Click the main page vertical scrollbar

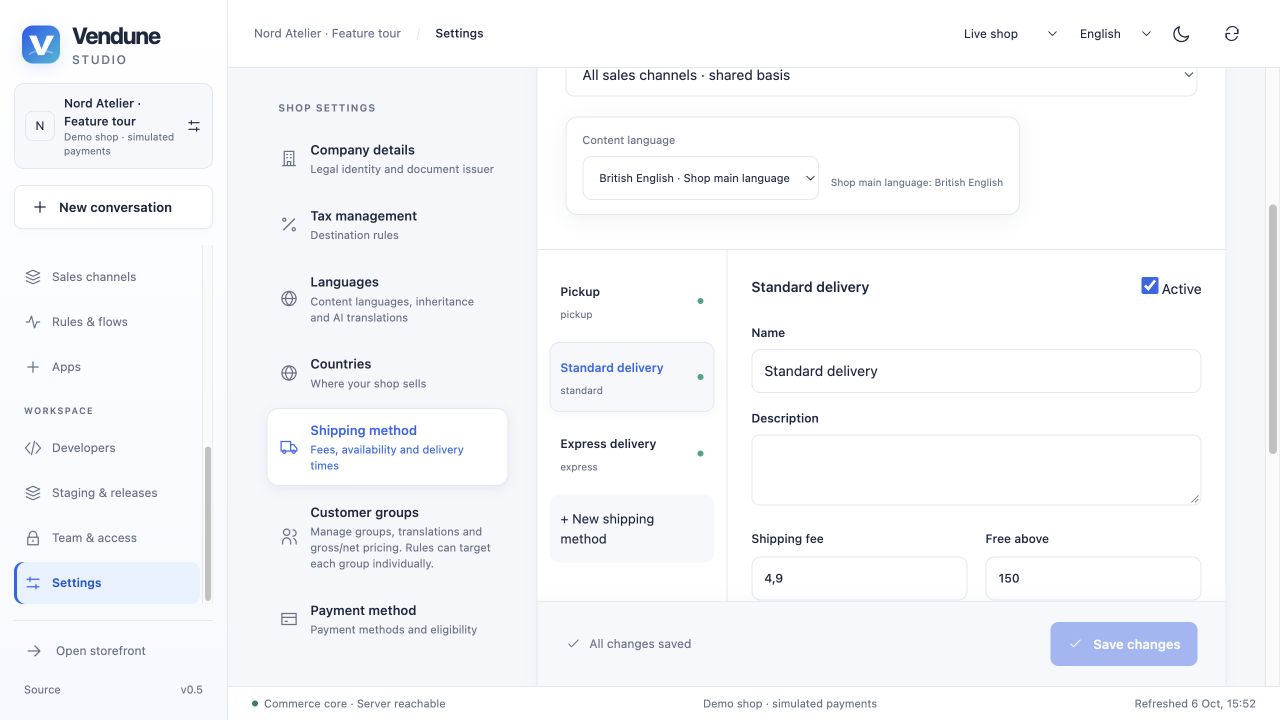[1273, 329]
